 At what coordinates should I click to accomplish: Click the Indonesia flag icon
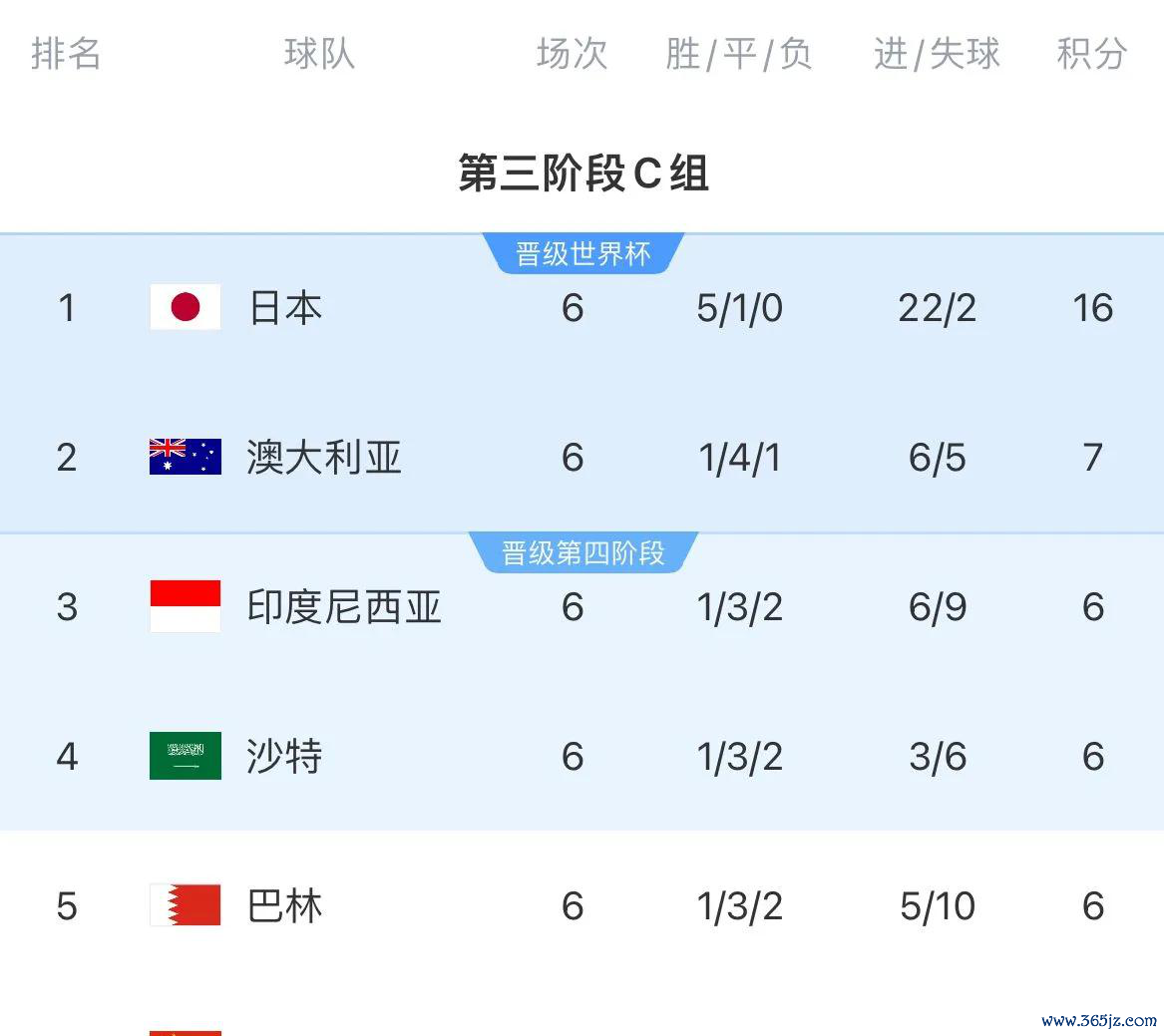[x=185, y=606]
